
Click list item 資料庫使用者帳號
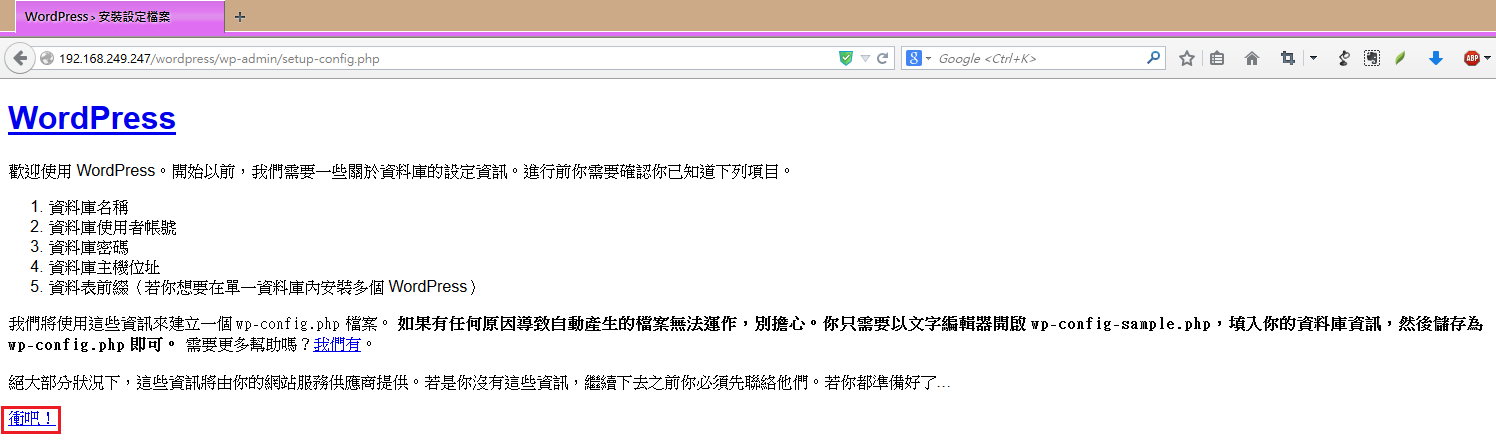tap(112, 227)
